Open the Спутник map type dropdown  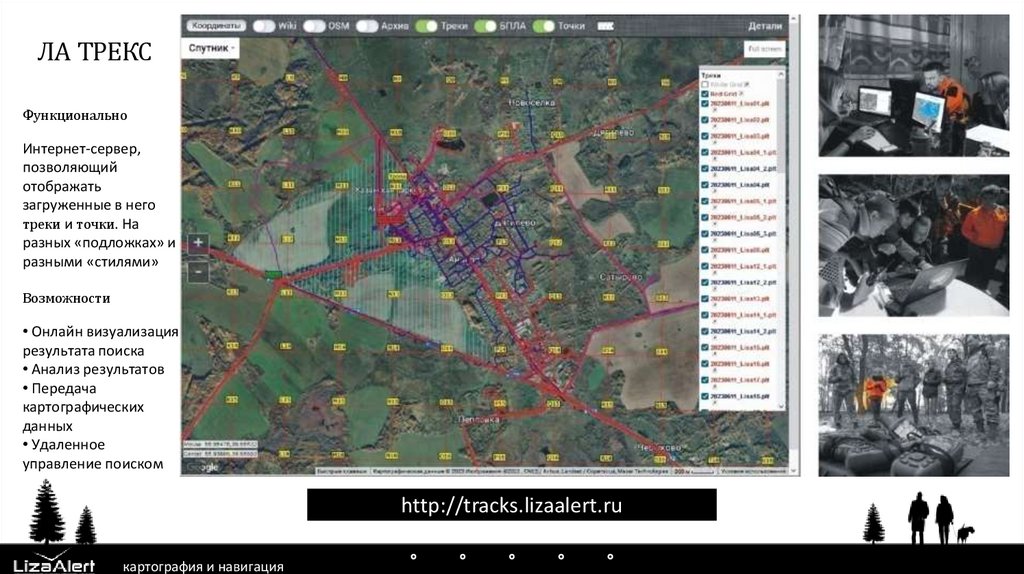pos(210,48)
